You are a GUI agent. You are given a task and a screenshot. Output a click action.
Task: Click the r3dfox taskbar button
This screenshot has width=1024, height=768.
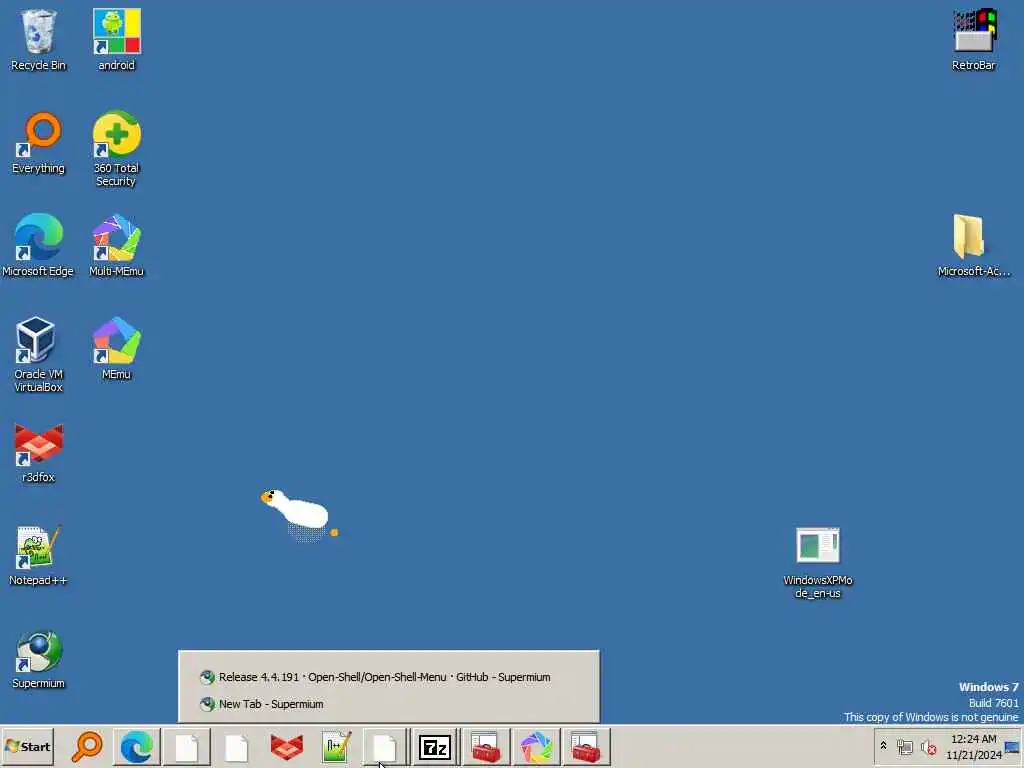click(287, 746)
